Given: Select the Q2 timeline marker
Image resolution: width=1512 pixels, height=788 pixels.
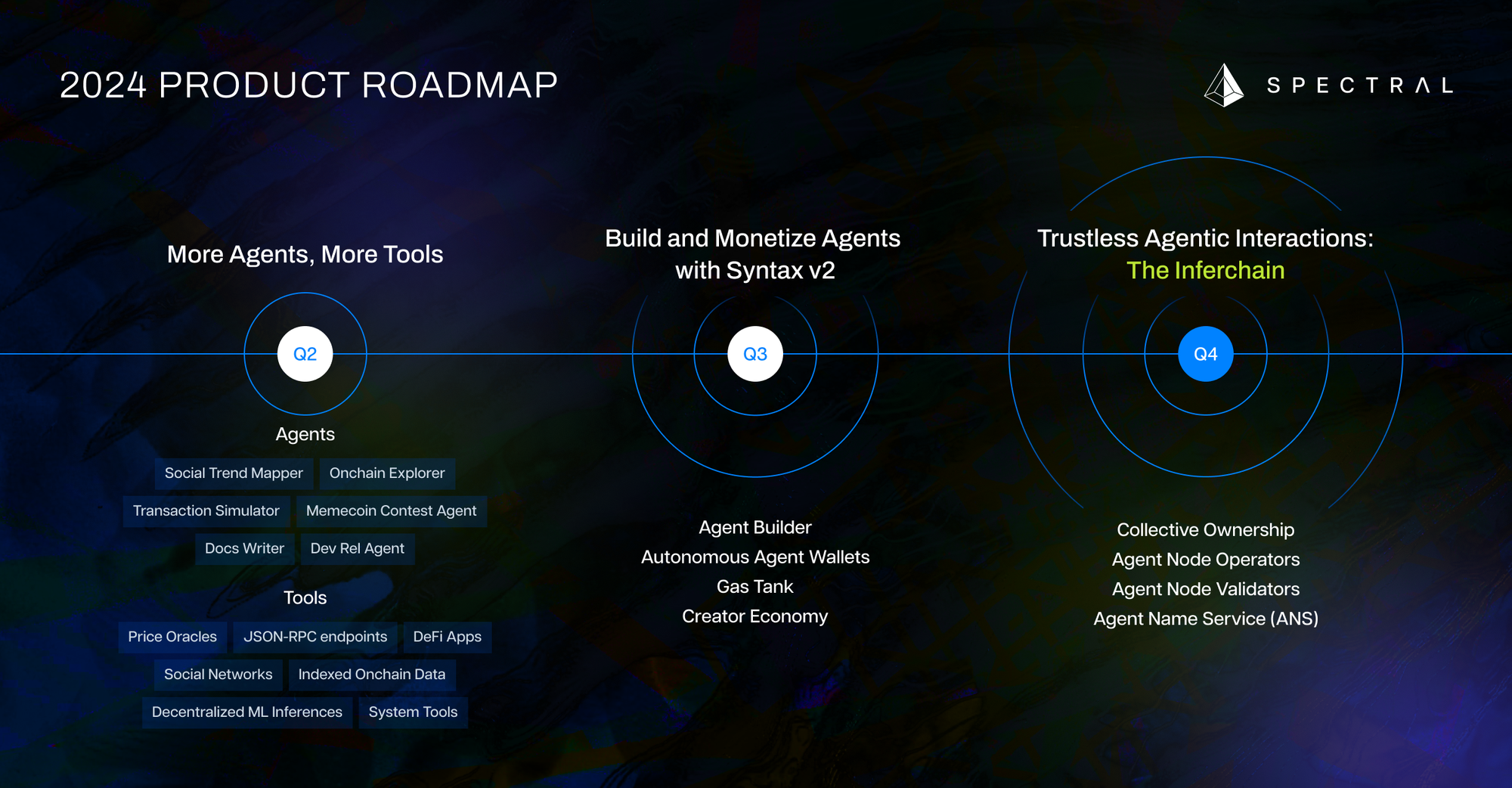Looking at the screenshot, I should click(x=305, y=354).
